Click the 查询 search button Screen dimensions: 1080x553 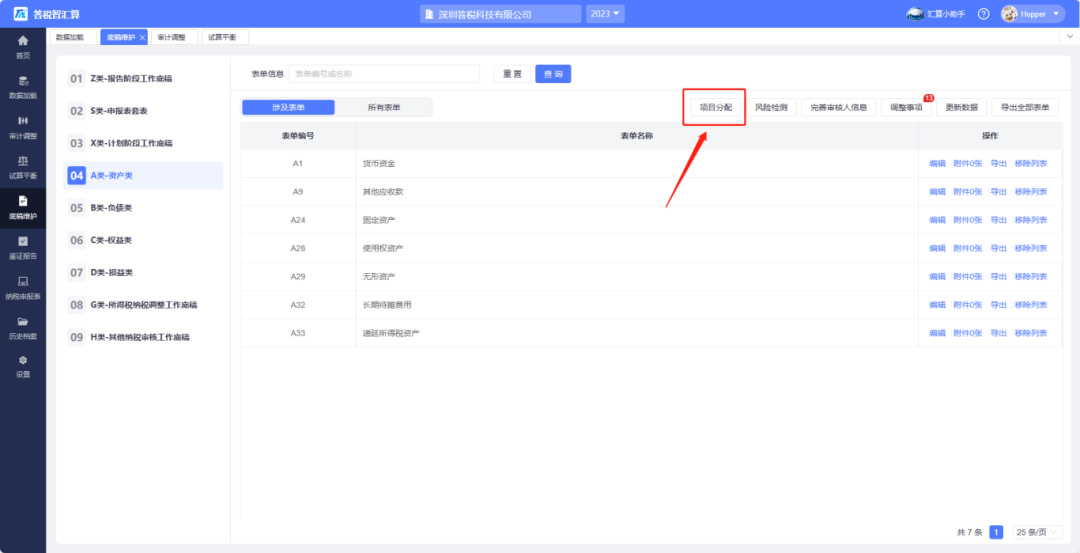point(553,74)
